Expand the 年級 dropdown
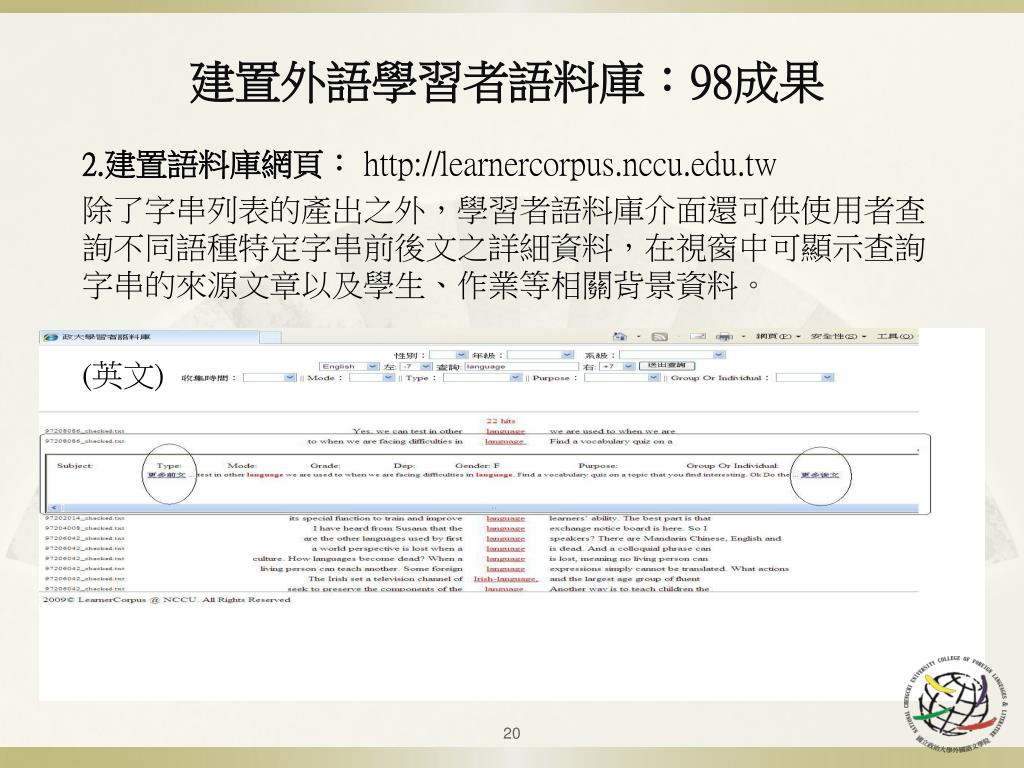Screen dimensions: 1024x768 tap(540, 355)
